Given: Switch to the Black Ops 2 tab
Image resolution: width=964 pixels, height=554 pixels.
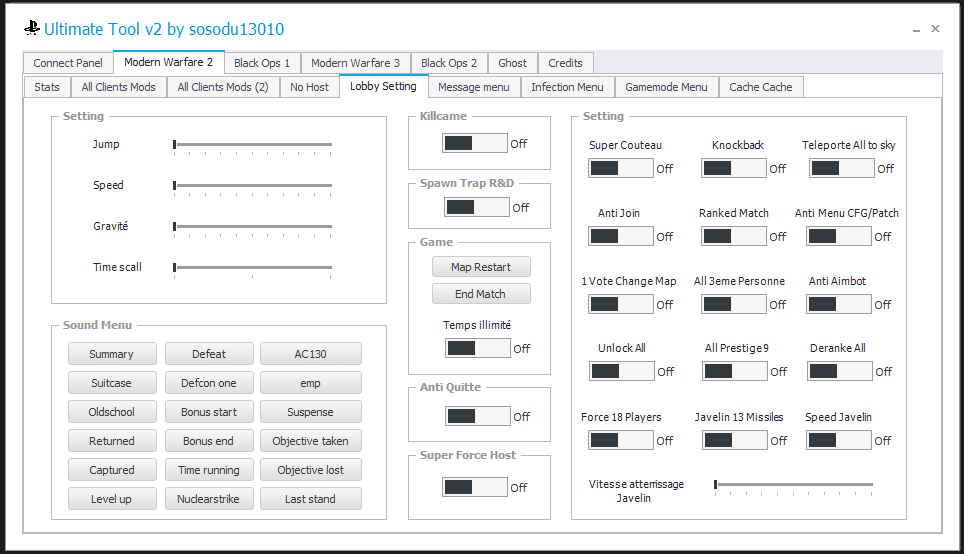Looking at the screenshot, I should pyautogui.click(x=449, y=63).
